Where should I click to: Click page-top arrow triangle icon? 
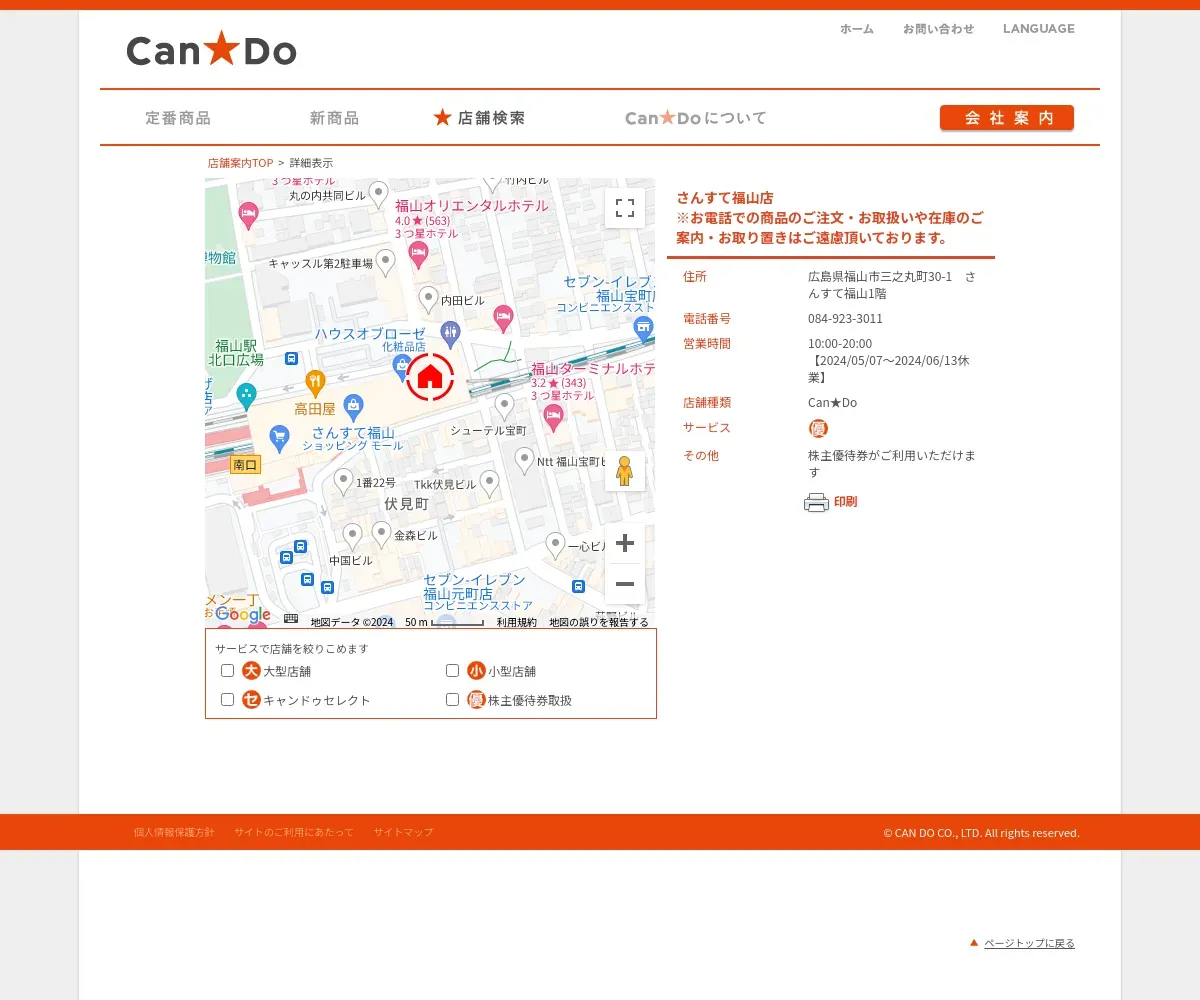974,942
